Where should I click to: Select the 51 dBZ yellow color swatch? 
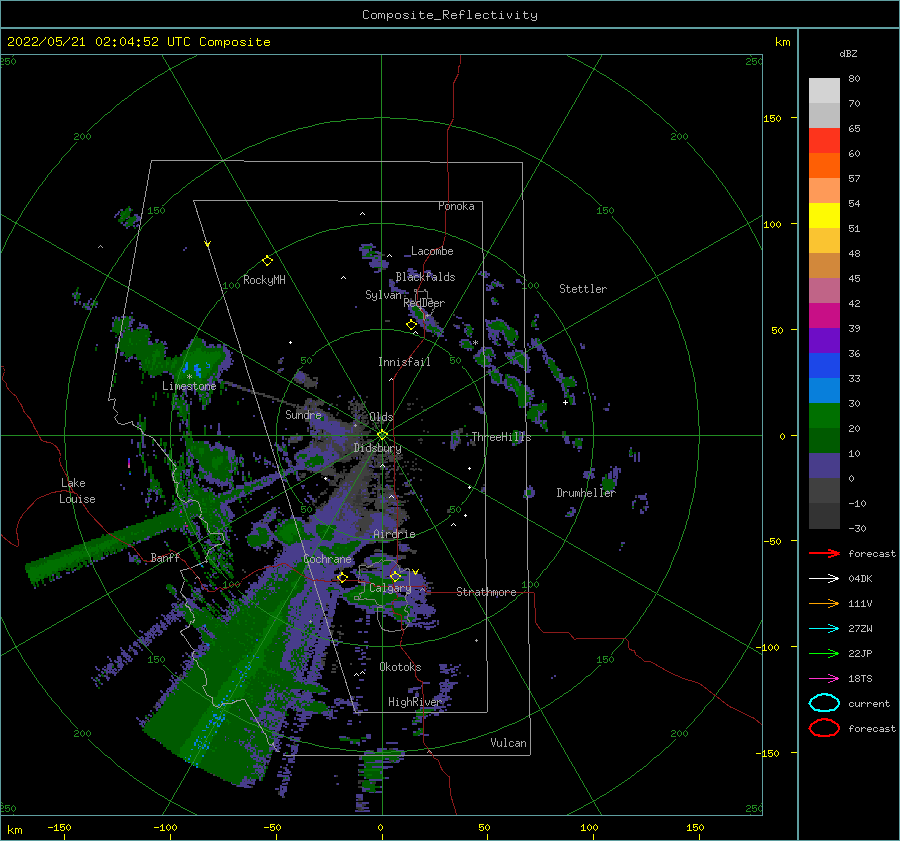point(824,216)
